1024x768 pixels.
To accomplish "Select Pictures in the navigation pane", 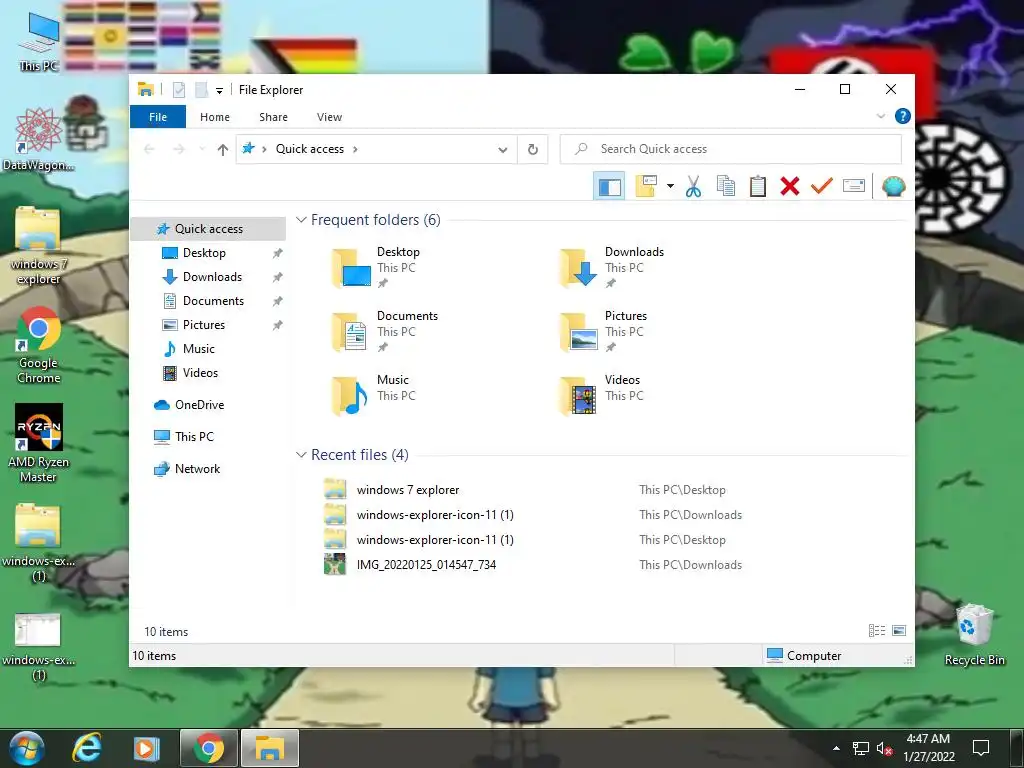I will [204, 325].
